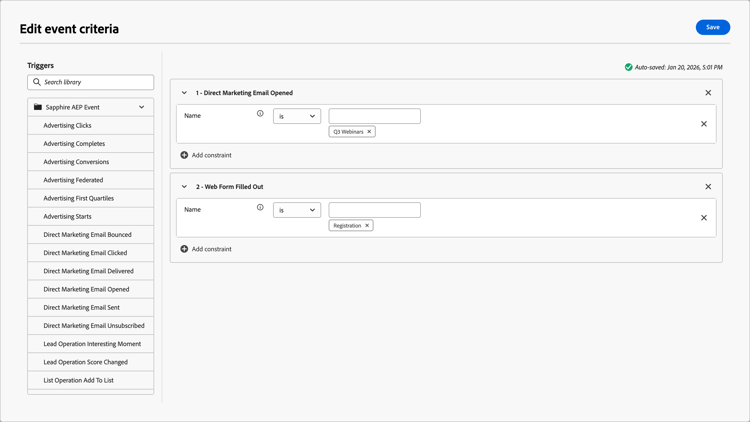
Task: Select Lead Operation Score Changed trigger
Action: point(86,362)
